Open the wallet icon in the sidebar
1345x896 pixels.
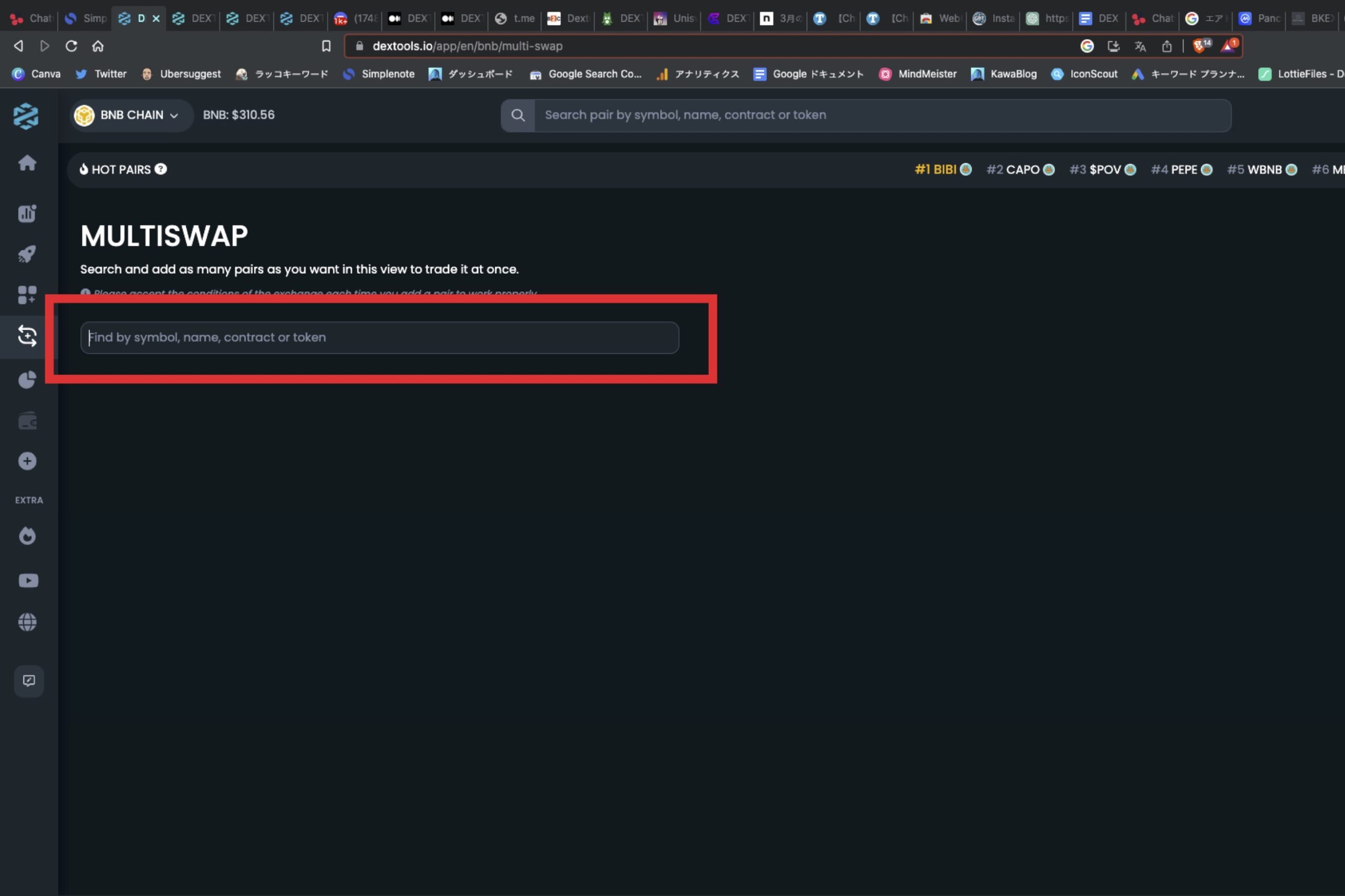click(27, 421)
